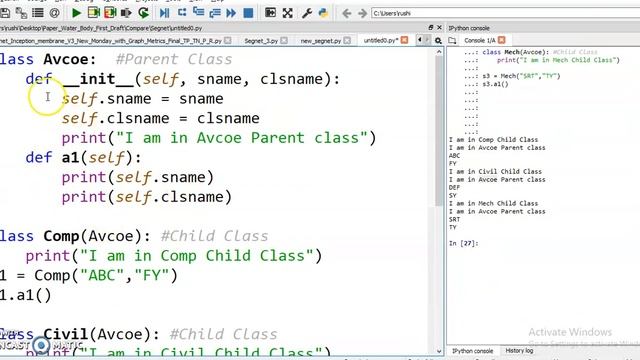
Task: Click the 'I am in Avcoe Parent class' print line
Action: click(x=219, y=138)
